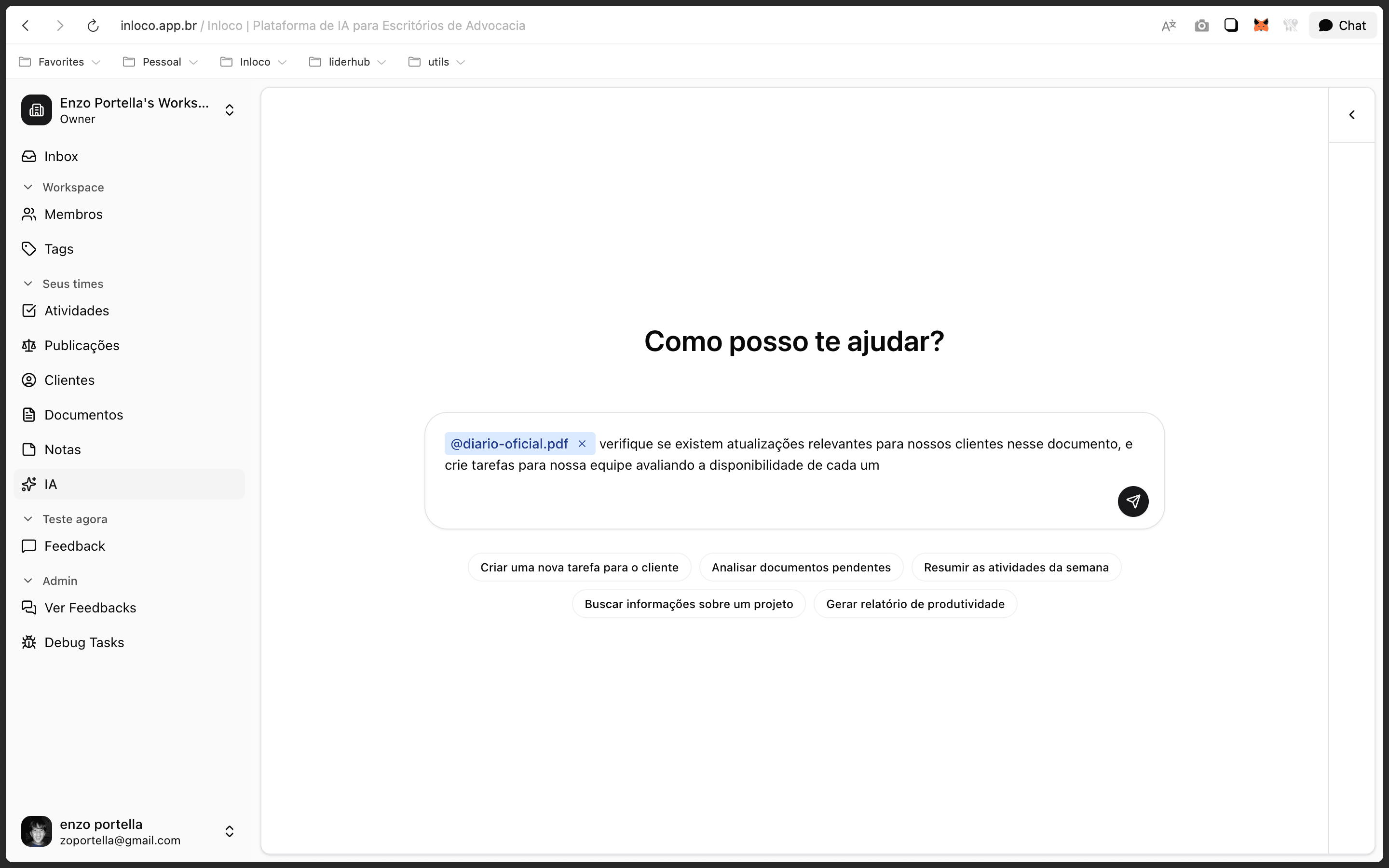Screen dimensions: 1389x868
Task: Collapse the Admin section
Action: [27, 581]
